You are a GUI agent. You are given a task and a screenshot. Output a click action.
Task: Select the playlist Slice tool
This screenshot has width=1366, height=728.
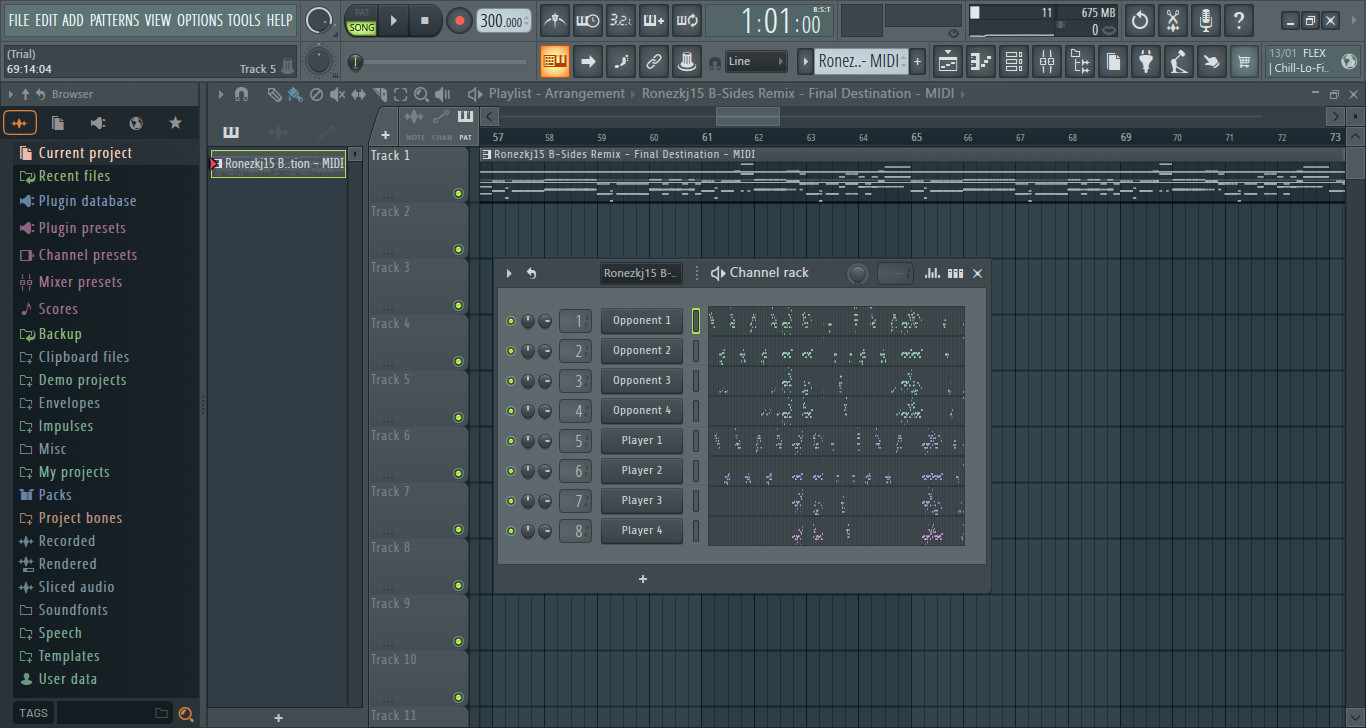(380, 94)
